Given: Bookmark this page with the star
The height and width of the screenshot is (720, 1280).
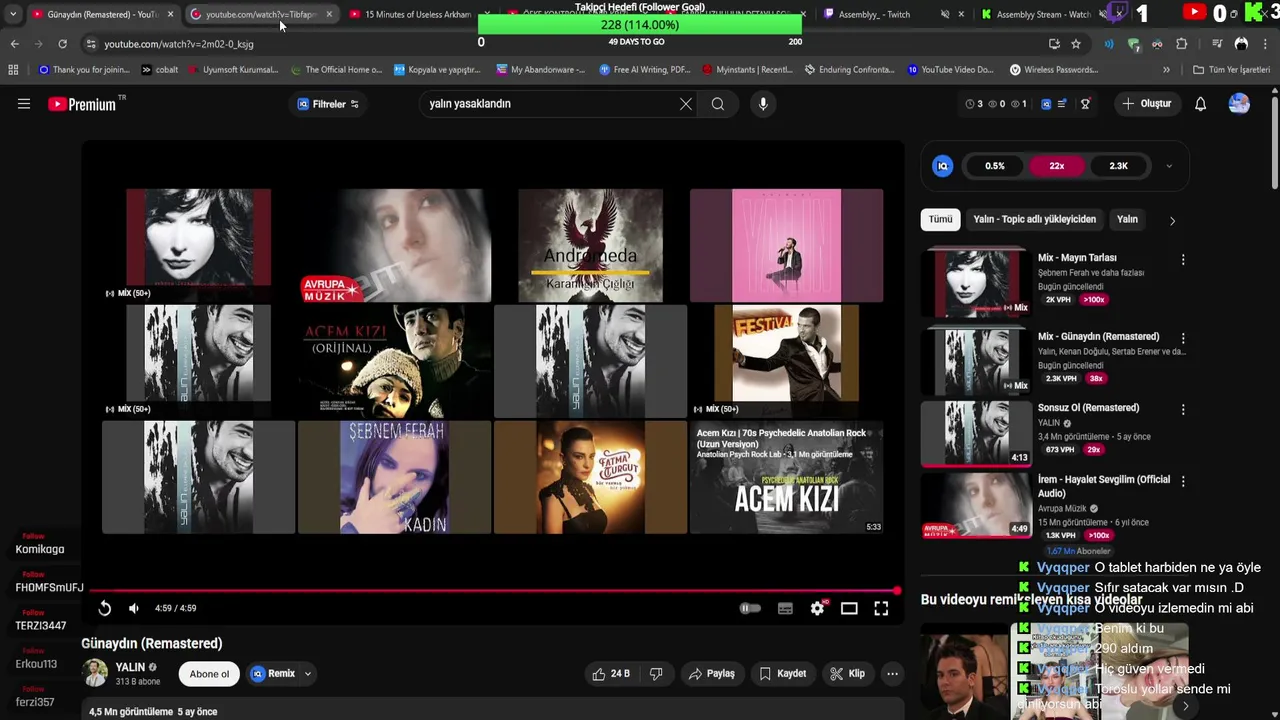Looking at the screenshot, I should click(x=1076, y=44).
